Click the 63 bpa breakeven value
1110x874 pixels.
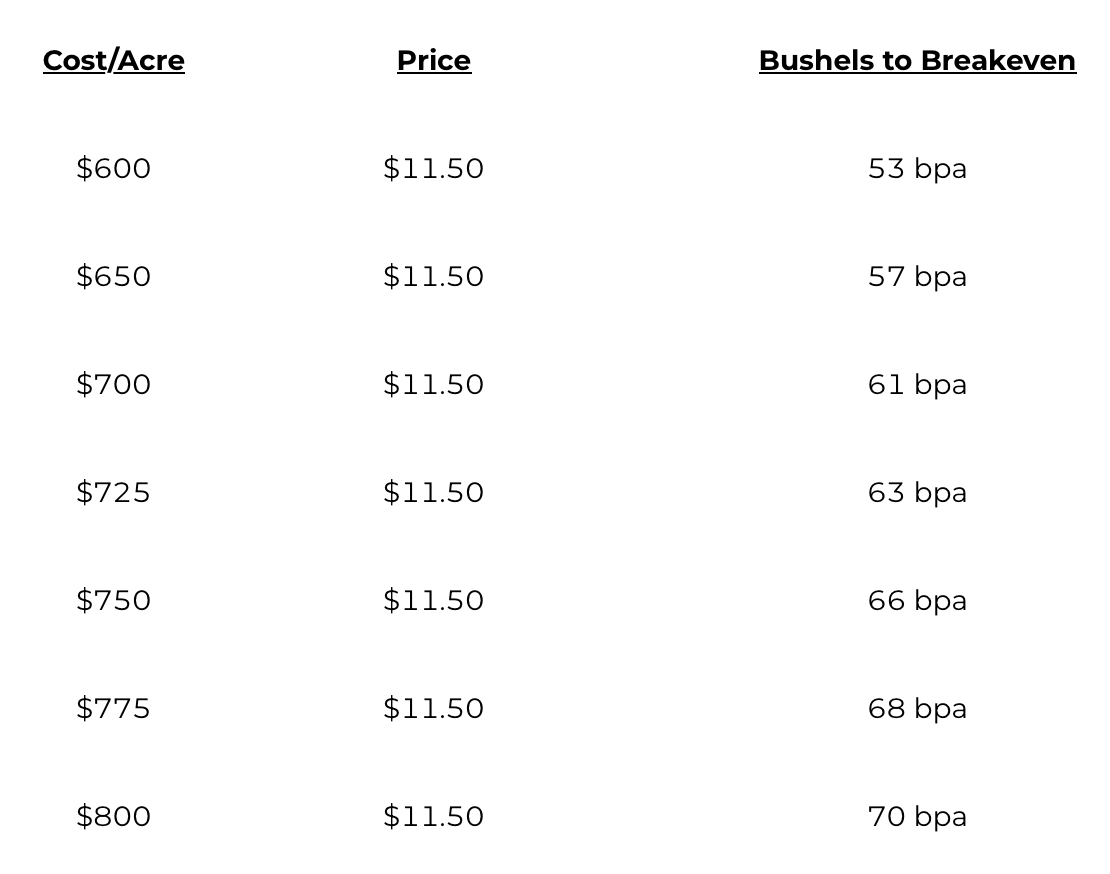917,492
